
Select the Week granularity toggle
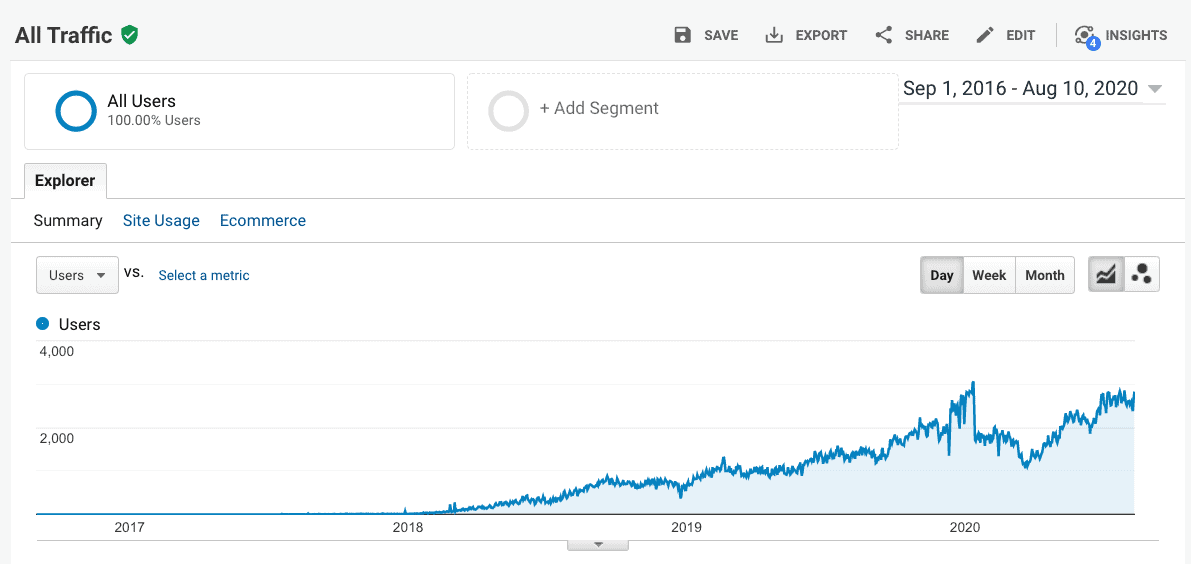coord(989,275)
